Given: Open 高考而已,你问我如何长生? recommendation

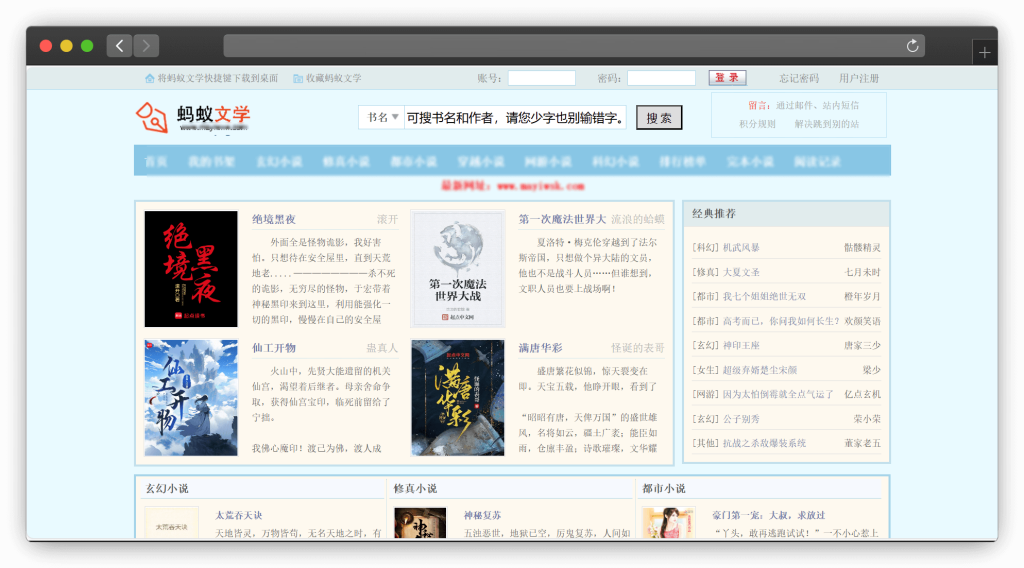Looking at the screenshot, I should tap(781, 321).
